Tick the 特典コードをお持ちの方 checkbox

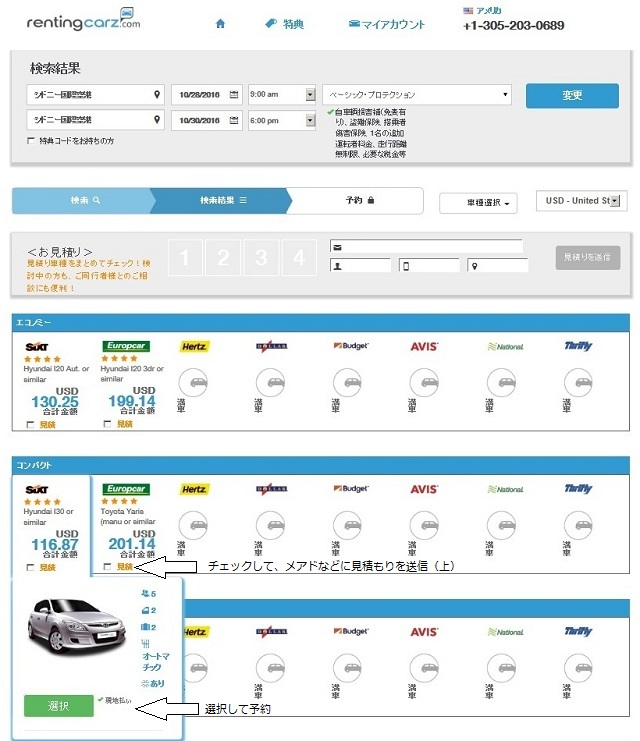(31, 140)
